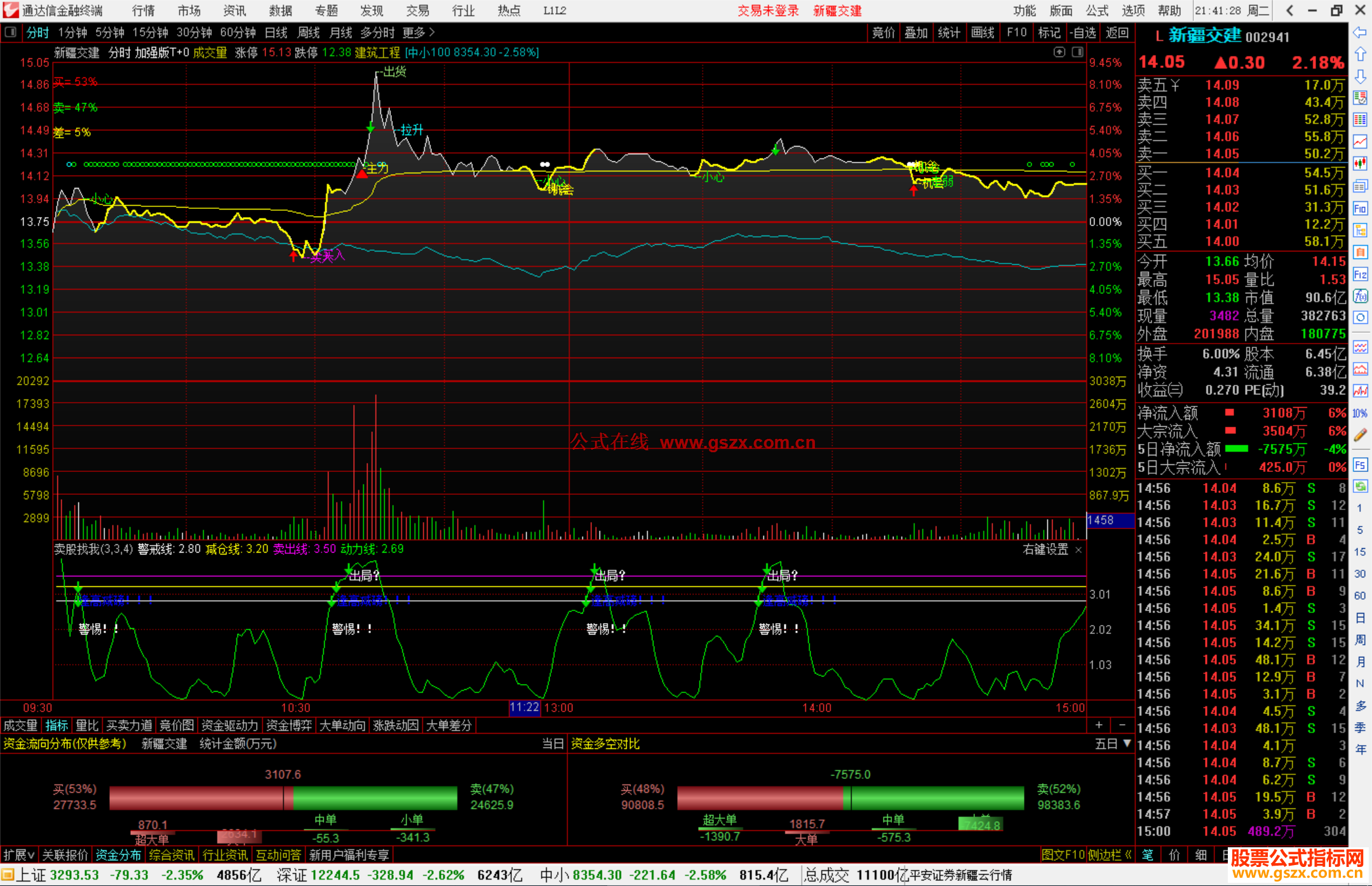Image resolution: width=1372 pixels, height=886 pixels.
Task: Switch sidebar period to 15 minute
Action: pos(1360,552)
